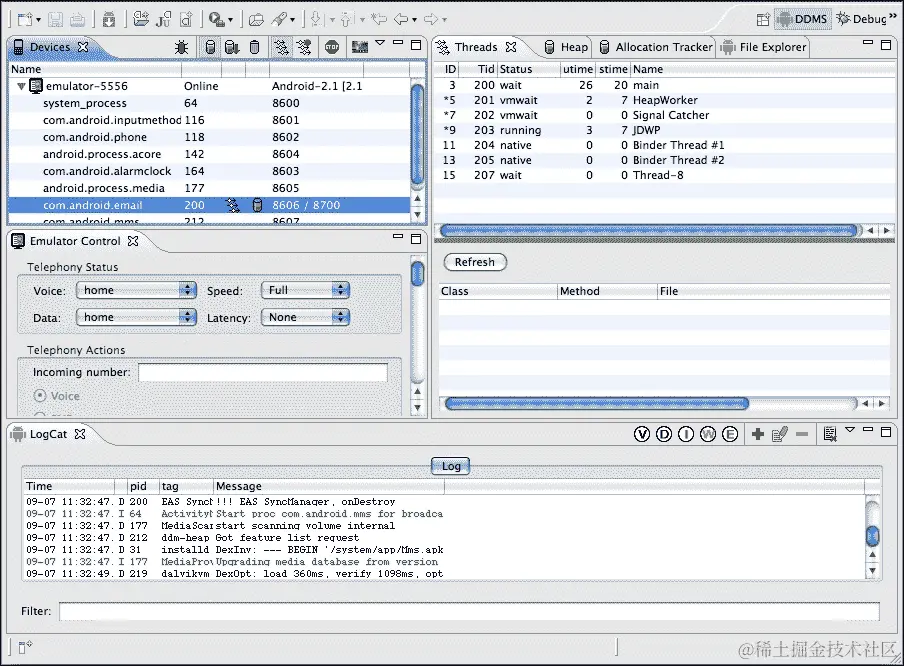Toggle Update Threads icon in Devices toolbar

[x=281, y=47]
